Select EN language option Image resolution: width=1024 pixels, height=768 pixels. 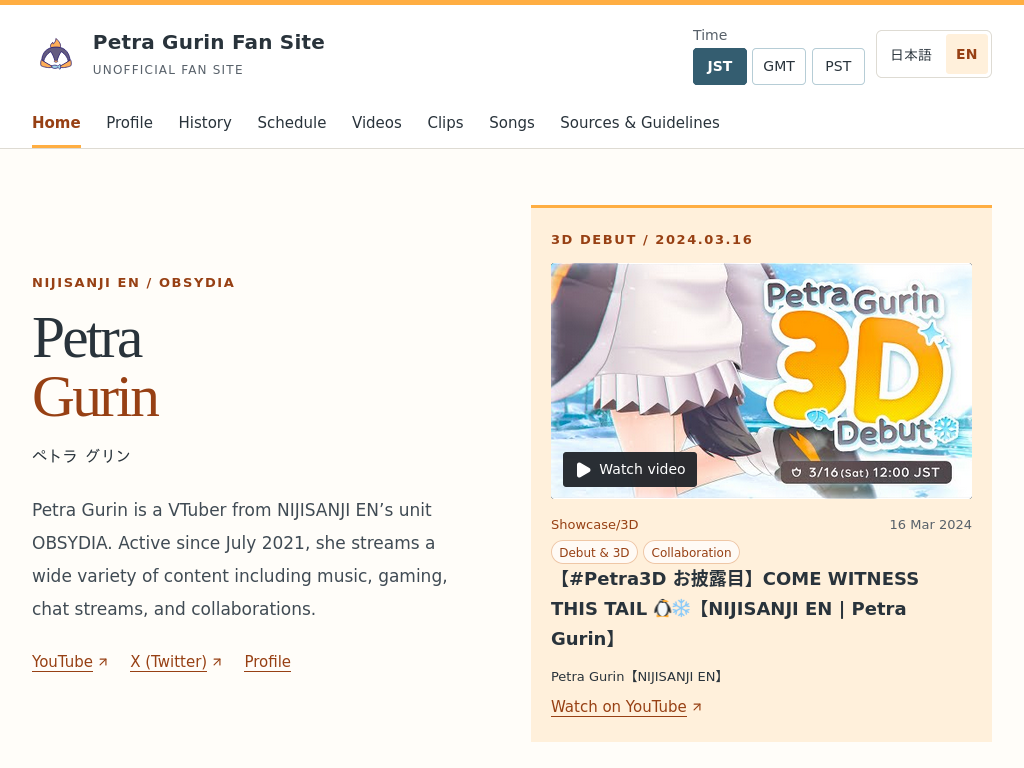(967, 54)
